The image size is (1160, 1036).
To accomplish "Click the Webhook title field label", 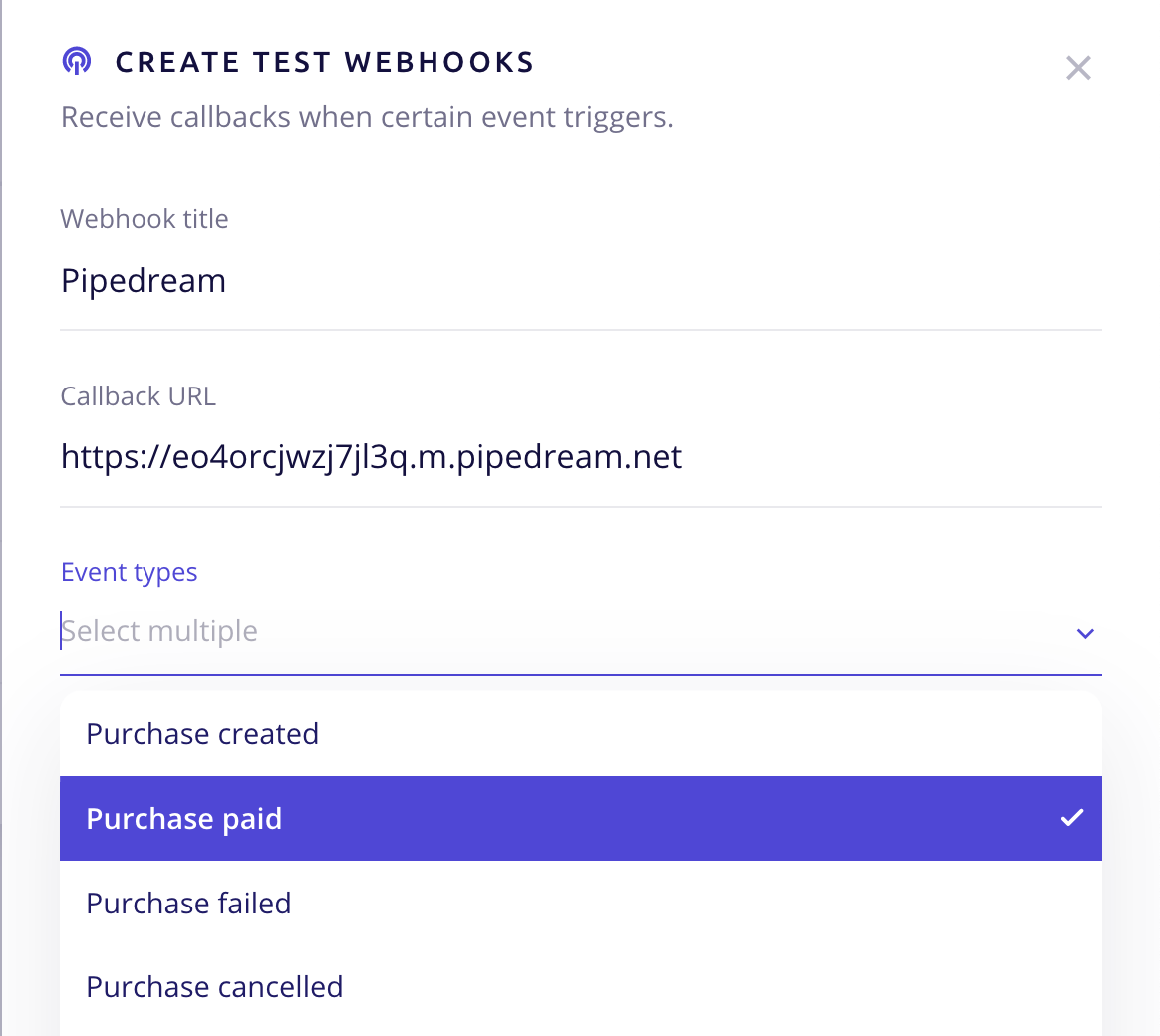I will 145,218.
